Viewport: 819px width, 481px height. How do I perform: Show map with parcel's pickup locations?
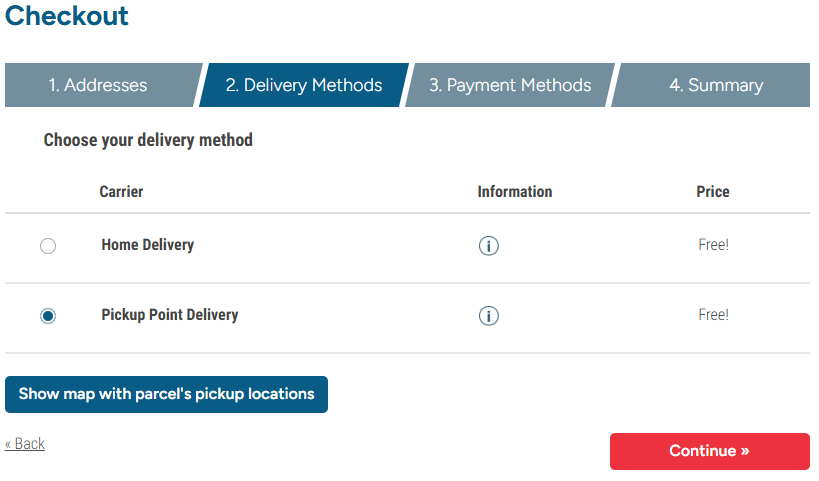(x=166, y=394)
